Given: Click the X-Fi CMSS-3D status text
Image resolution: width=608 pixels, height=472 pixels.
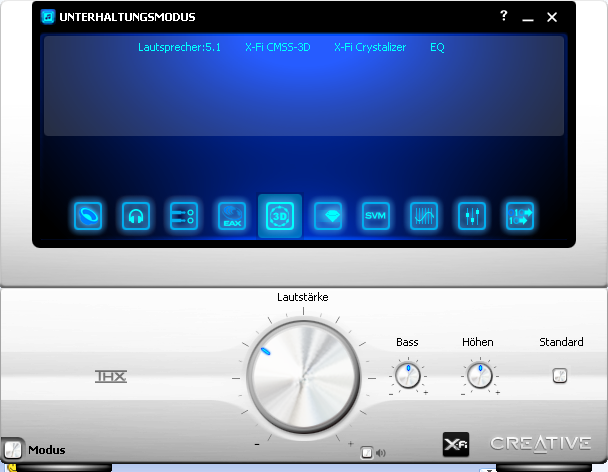Looking at the screenshot, I should coord(278,47).
